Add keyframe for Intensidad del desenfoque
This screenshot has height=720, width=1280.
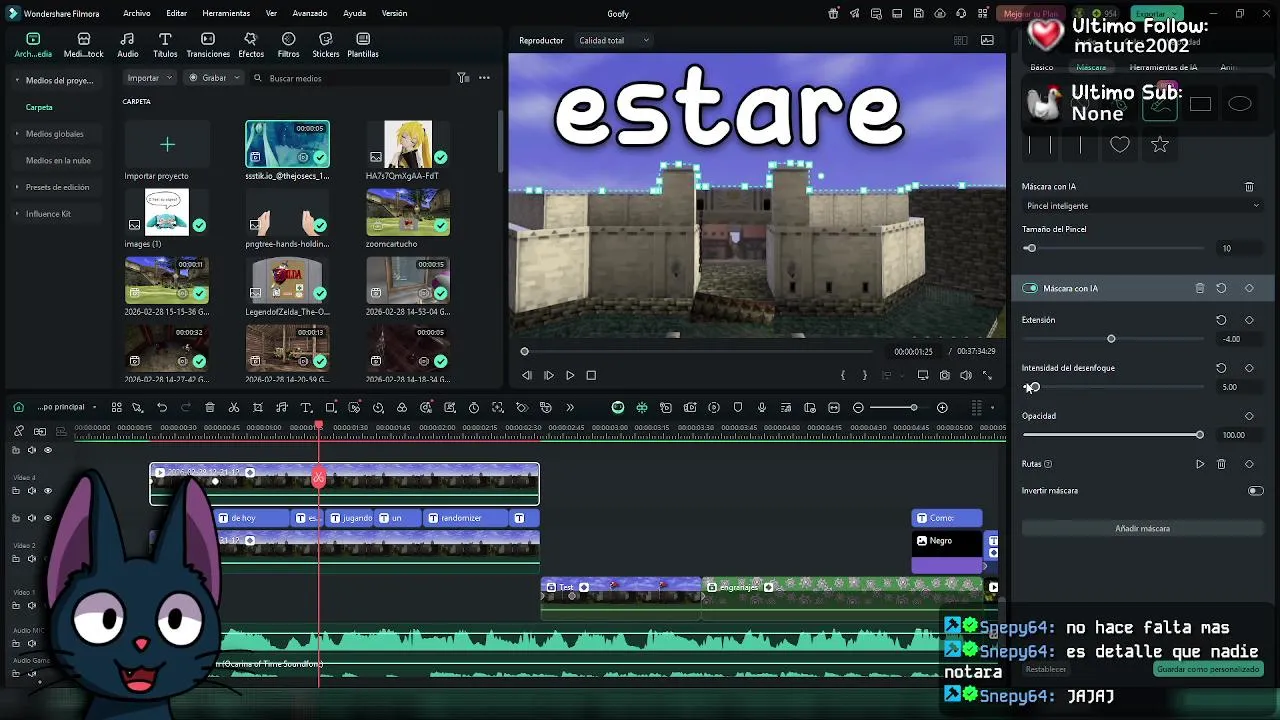pyautogui.click(x=1249, y=368)
